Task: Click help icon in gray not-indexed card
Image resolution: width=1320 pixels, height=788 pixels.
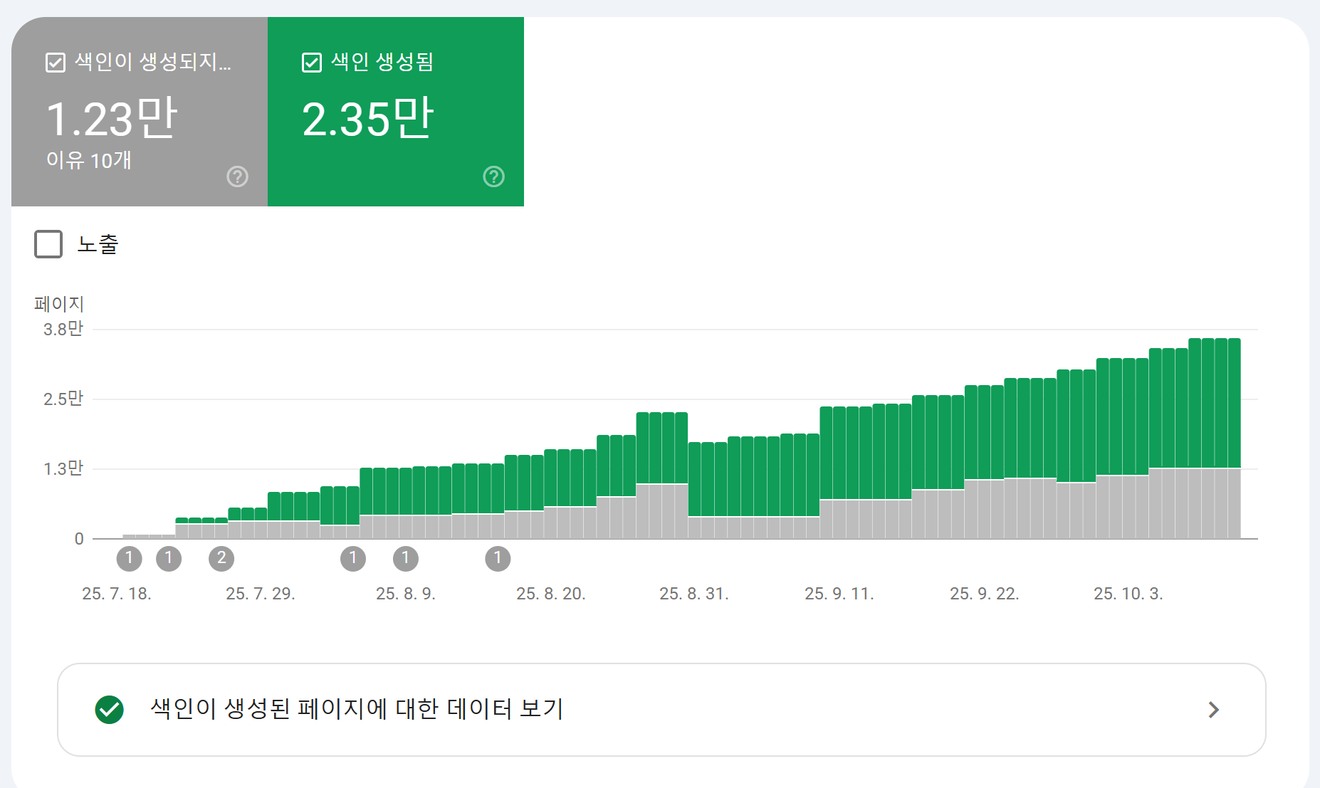Action: [237, 177]
